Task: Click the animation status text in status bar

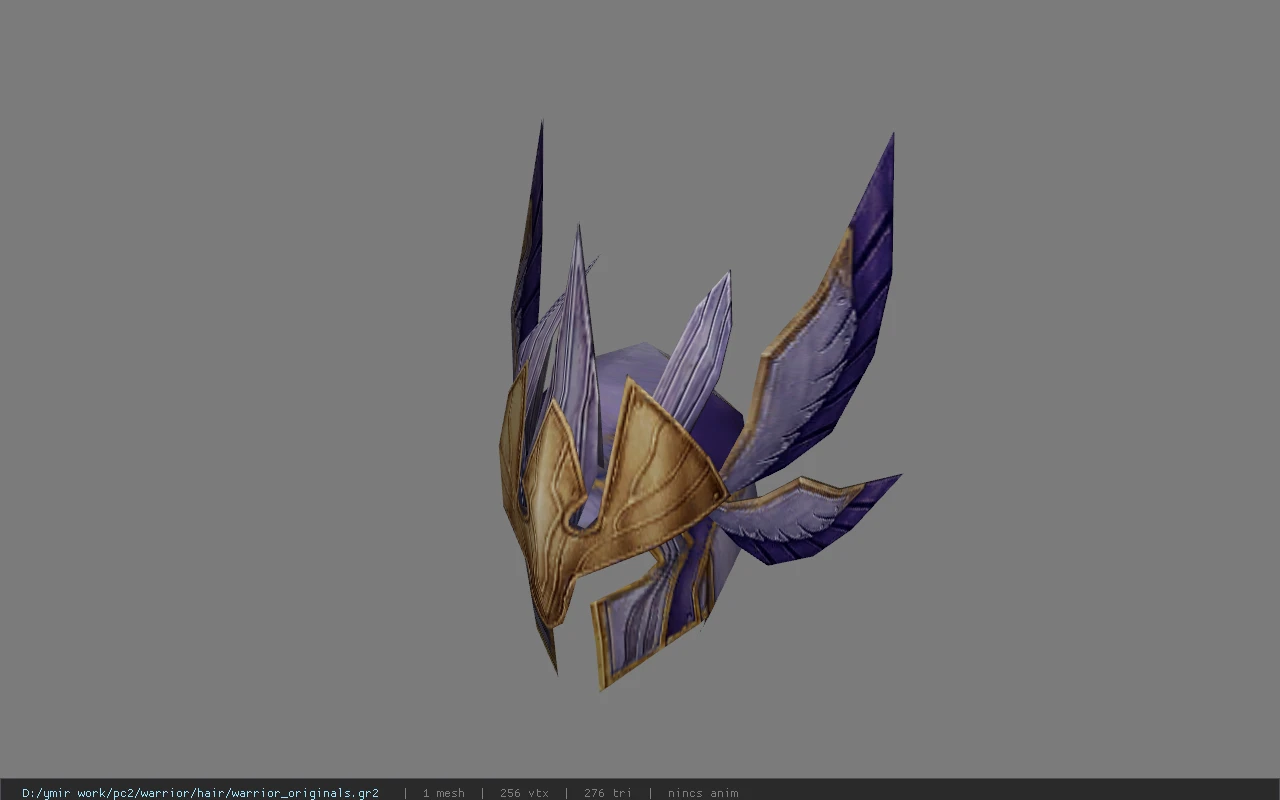Action: point(703,793)
